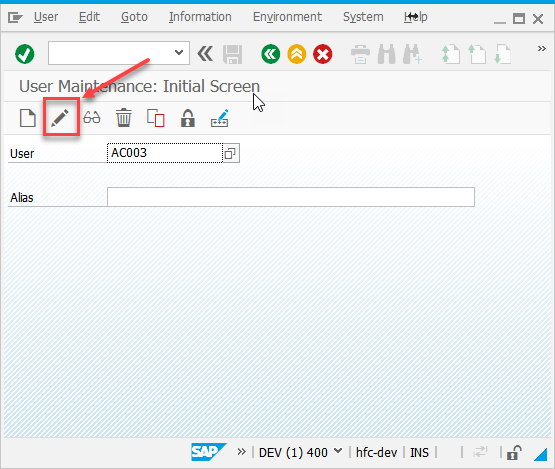Screen dimensions: 555x469
Task: Click the Find Next binoculars icon
Action: coord(412,54)
